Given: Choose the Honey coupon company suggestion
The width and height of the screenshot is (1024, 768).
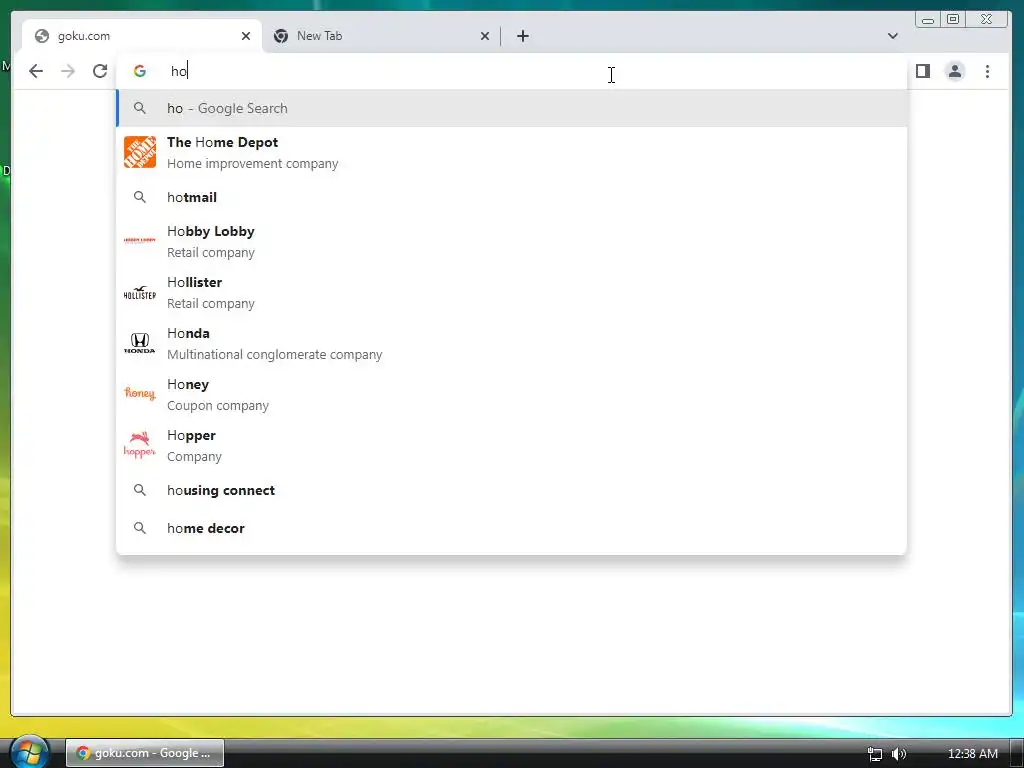Looking at the screenshot, I should pyautogui.click(x=512, y=394).
